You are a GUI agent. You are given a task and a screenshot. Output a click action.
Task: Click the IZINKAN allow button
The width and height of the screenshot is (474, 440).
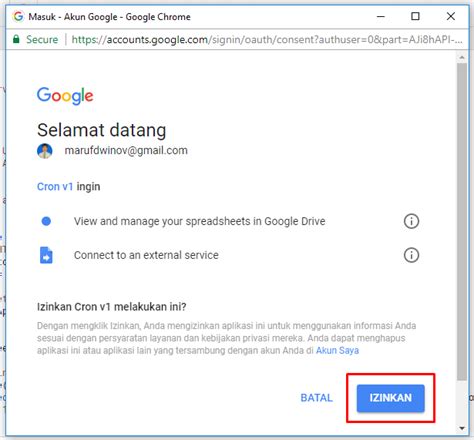tap(390, 398)
